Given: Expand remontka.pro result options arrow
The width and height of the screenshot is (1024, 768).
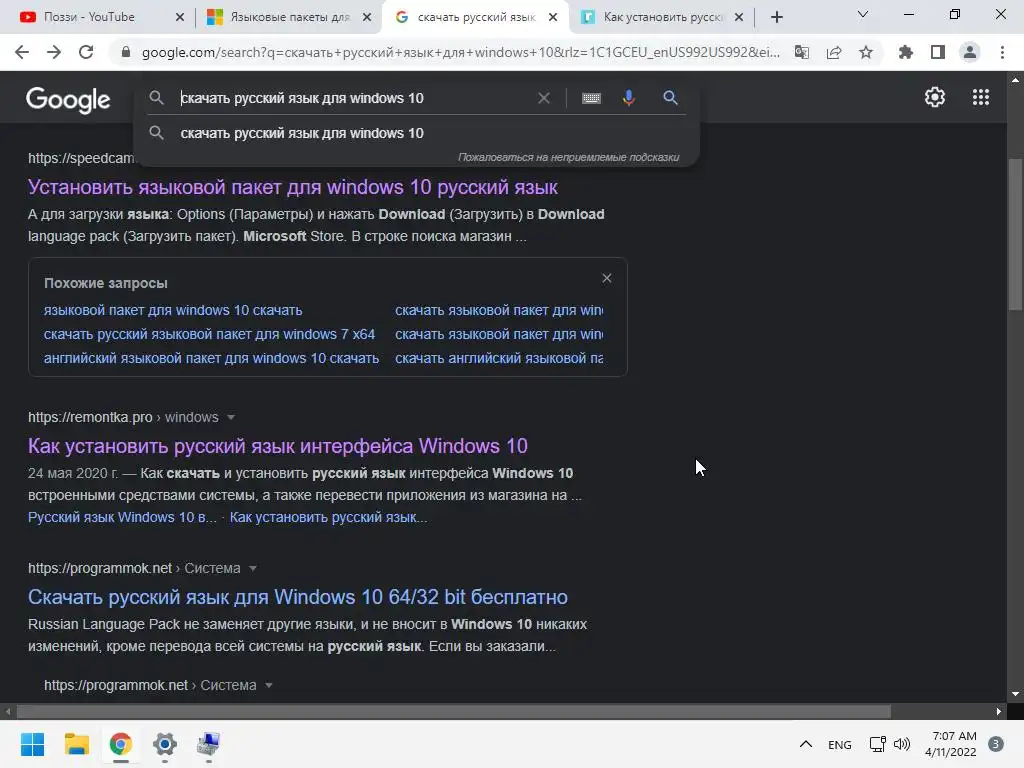Looking at the screenshot, I should [231, 417].
